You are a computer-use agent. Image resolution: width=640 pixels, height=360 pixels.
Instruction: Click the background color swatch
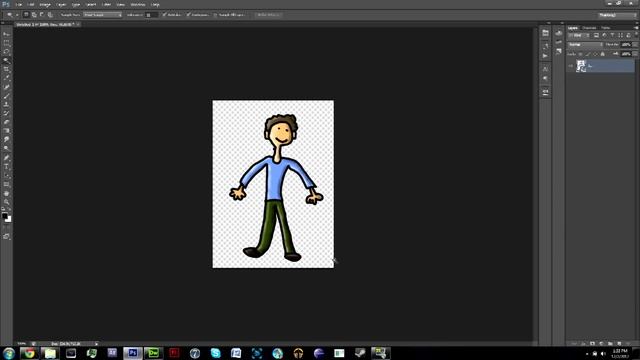9,219
